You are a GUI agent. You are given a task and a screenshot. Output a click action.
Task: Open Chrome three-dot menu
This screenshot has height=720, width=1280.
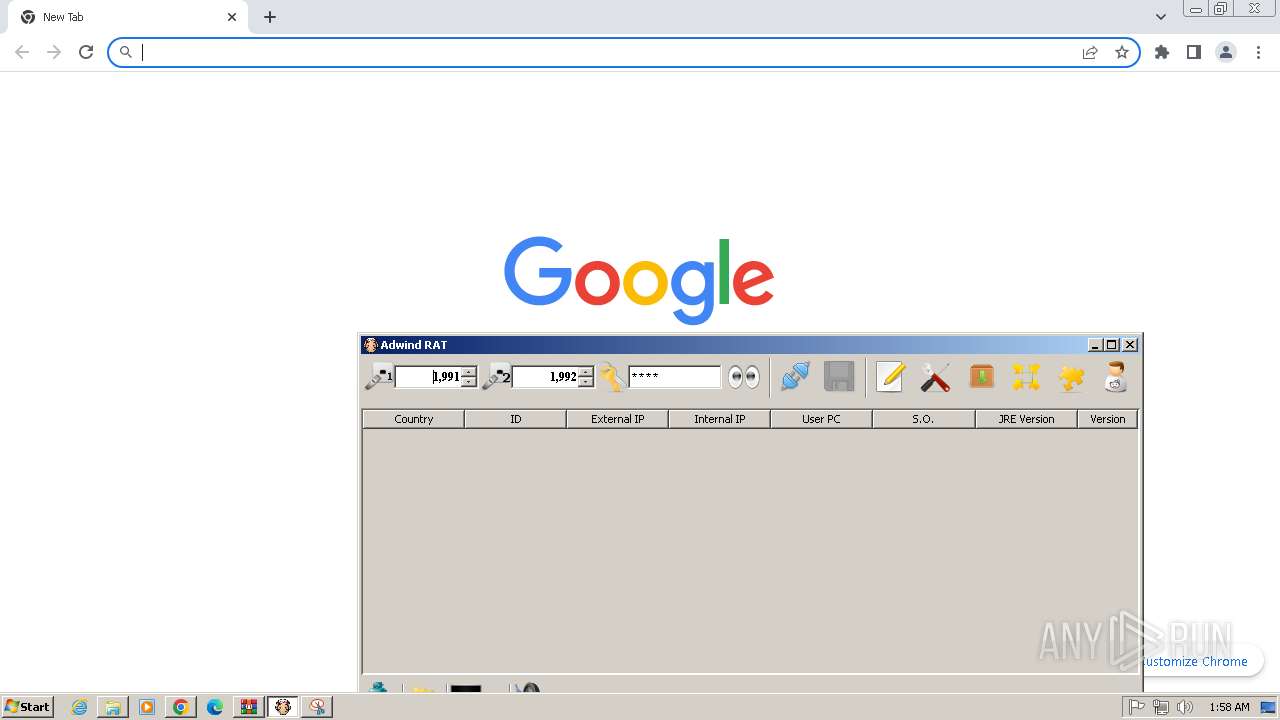coord(1259,52)
